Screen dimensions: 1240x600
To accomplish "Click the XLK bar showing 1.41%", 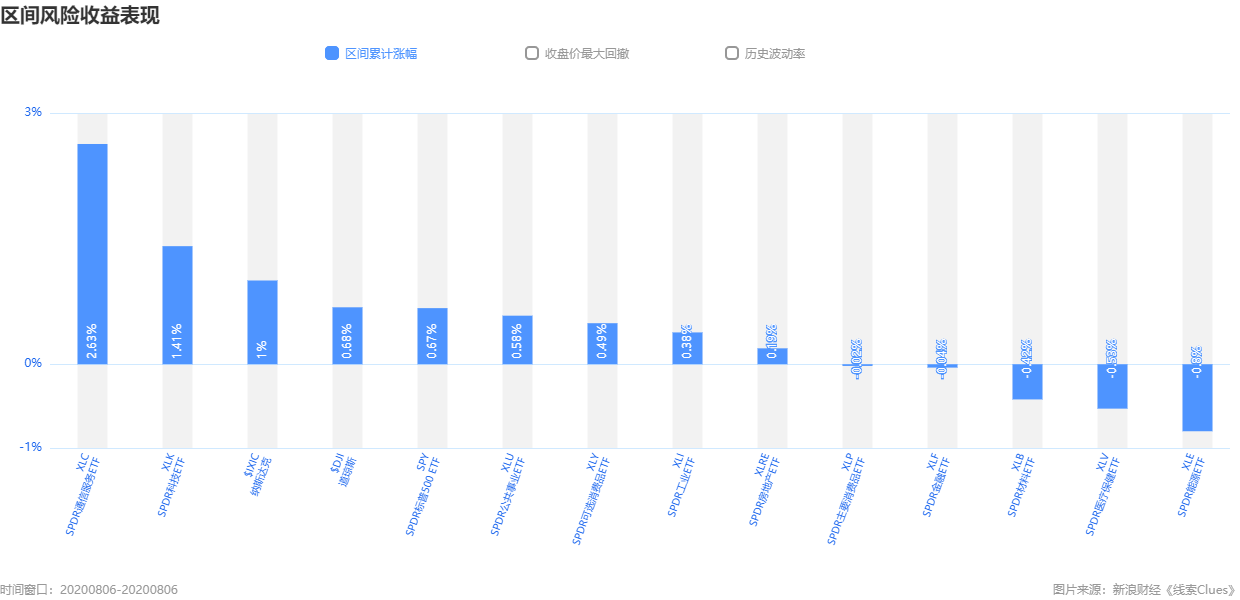I will [x=177, y=305].
